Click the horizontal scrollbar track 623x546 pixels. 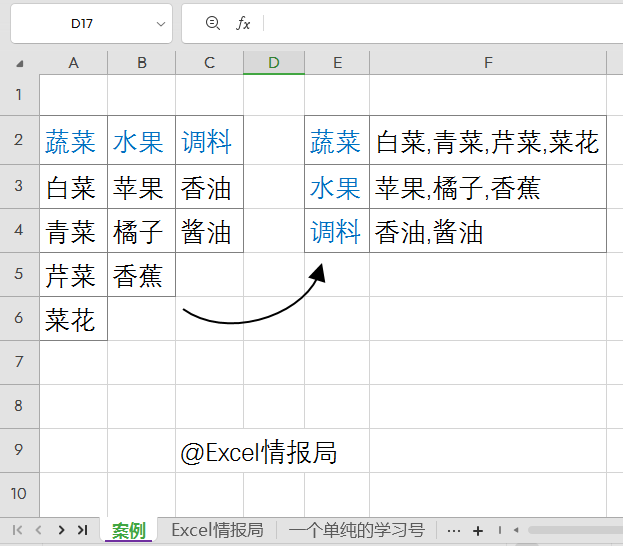(575, 530)
